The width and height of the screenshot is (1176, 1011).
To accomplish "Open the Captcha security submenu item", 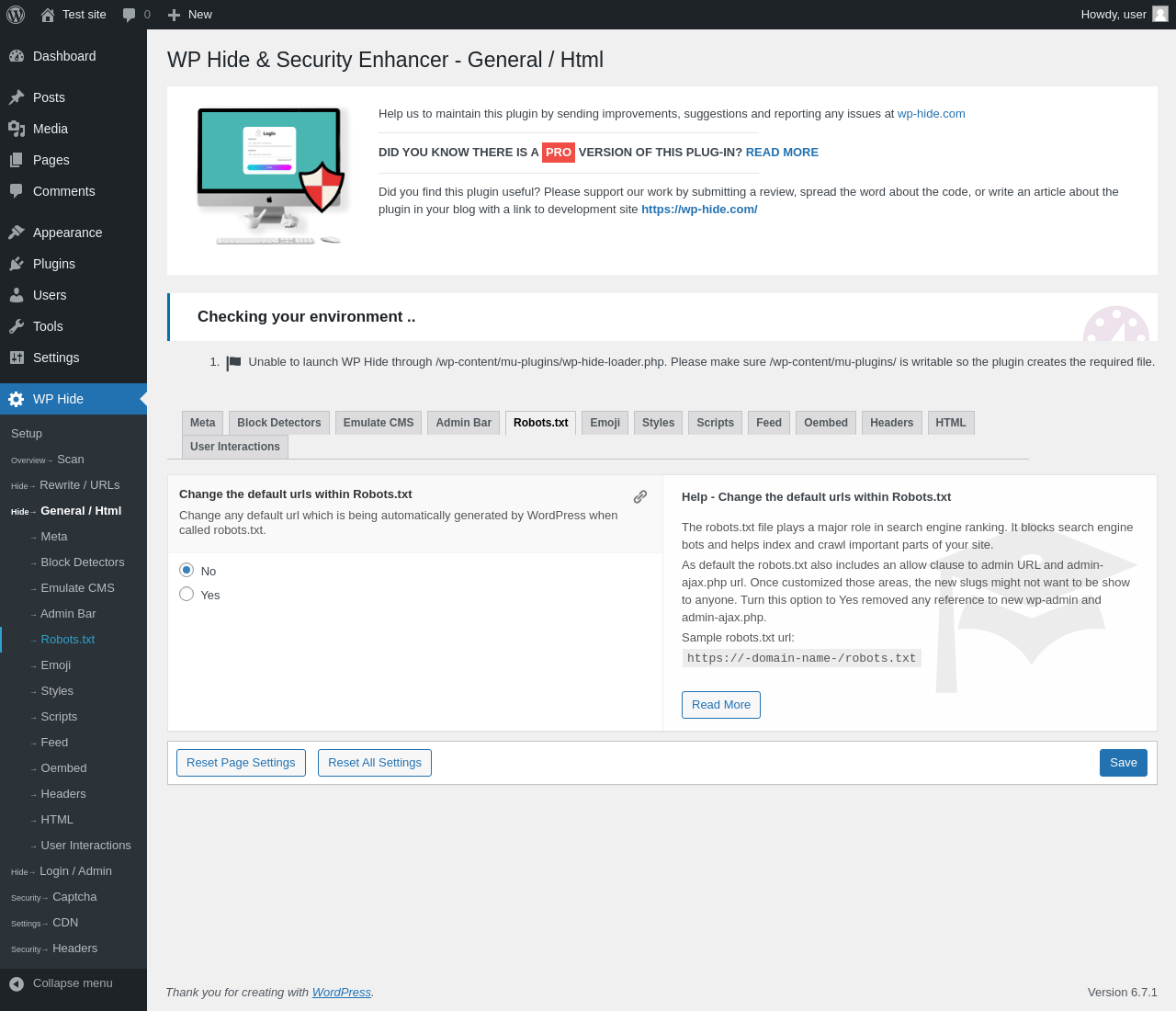I will tap(73, 897).
